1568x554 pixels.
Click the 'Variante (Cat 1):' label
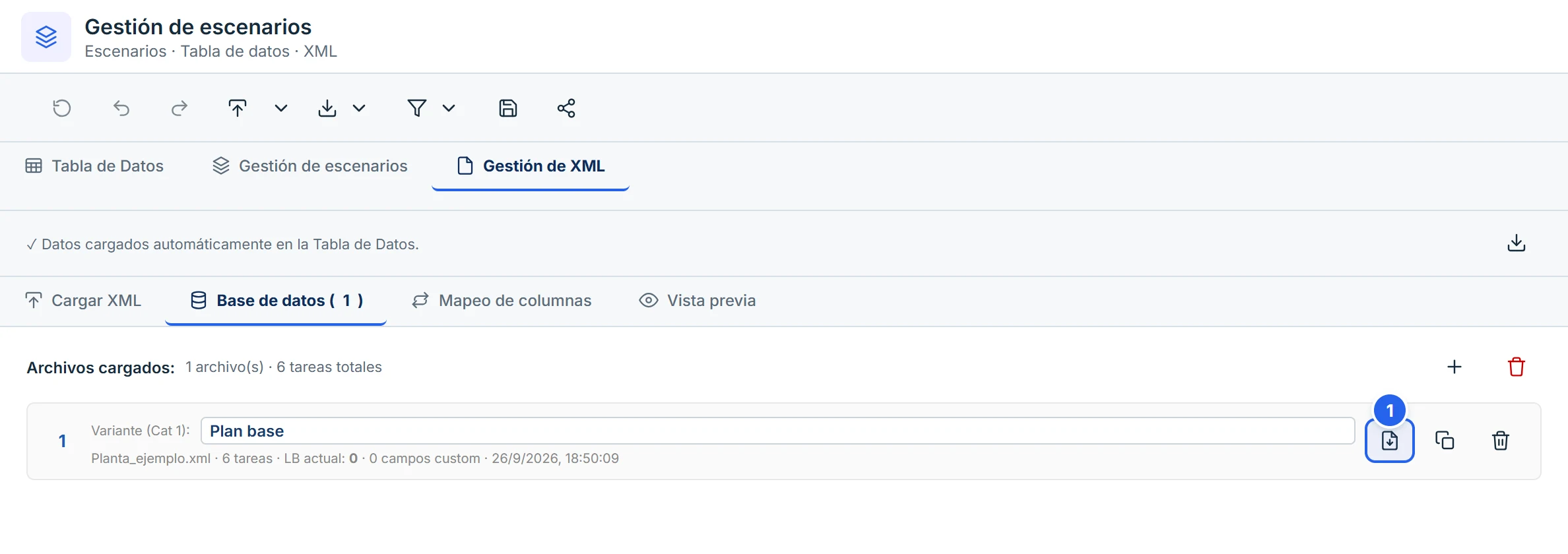pyautogui.click(x=141, y=431)
